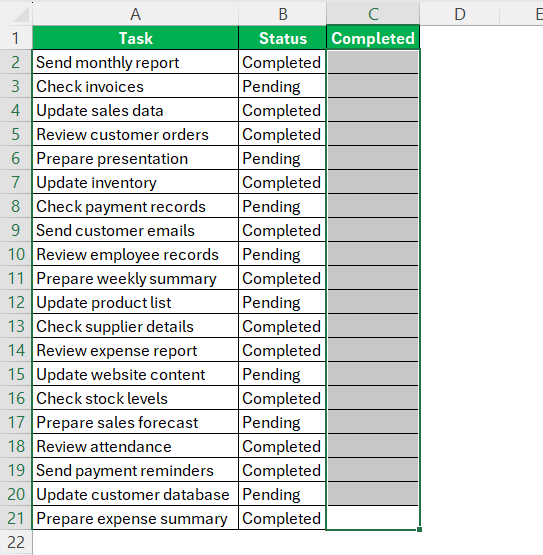The width and height of the screenshot is (543, 555).
Task: Click the gray cell beside Update inventory
Action: 373,182
